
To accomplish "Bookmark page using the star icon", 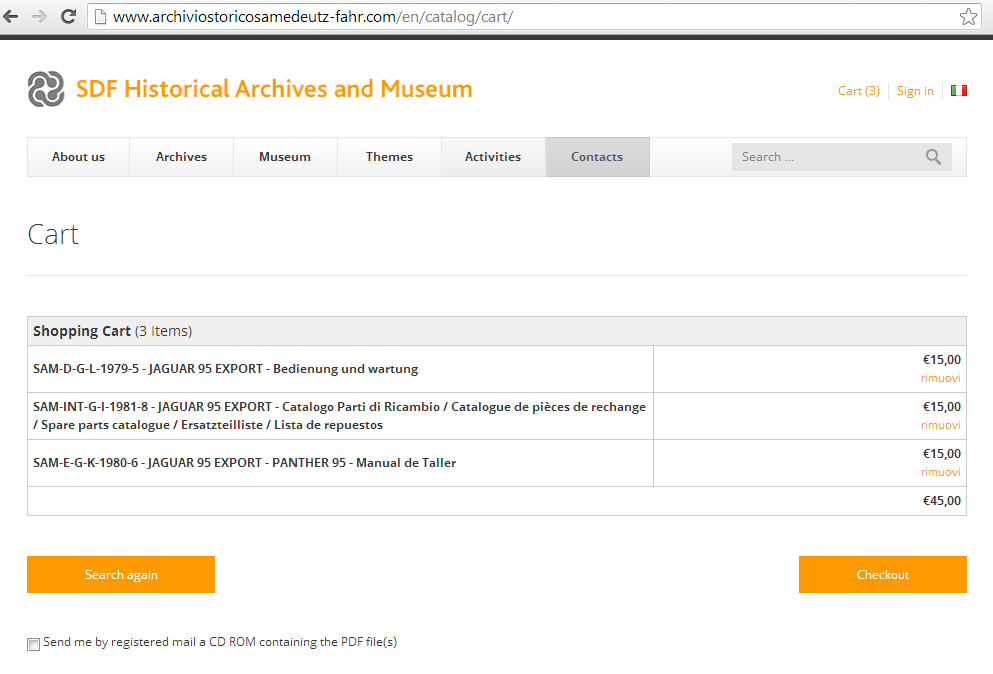I will tap(967, 17).
